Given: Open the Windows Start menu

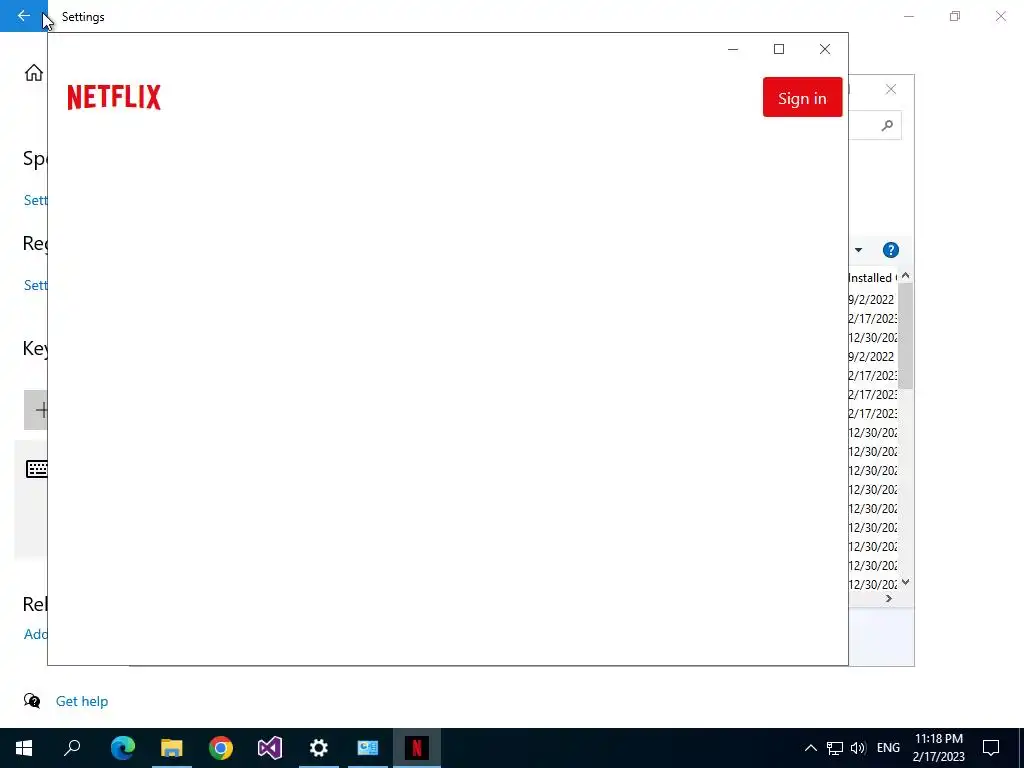Looking at the screenshot, I should [24, 748].
